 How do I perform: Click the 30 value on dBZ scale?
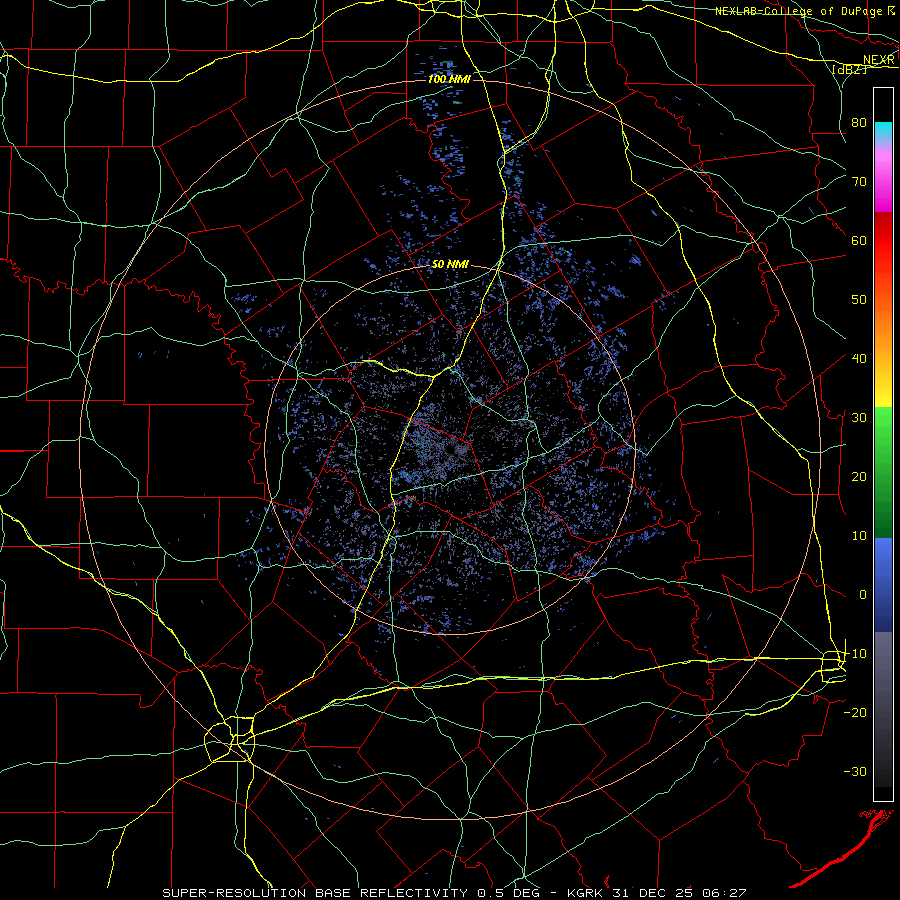859,417
